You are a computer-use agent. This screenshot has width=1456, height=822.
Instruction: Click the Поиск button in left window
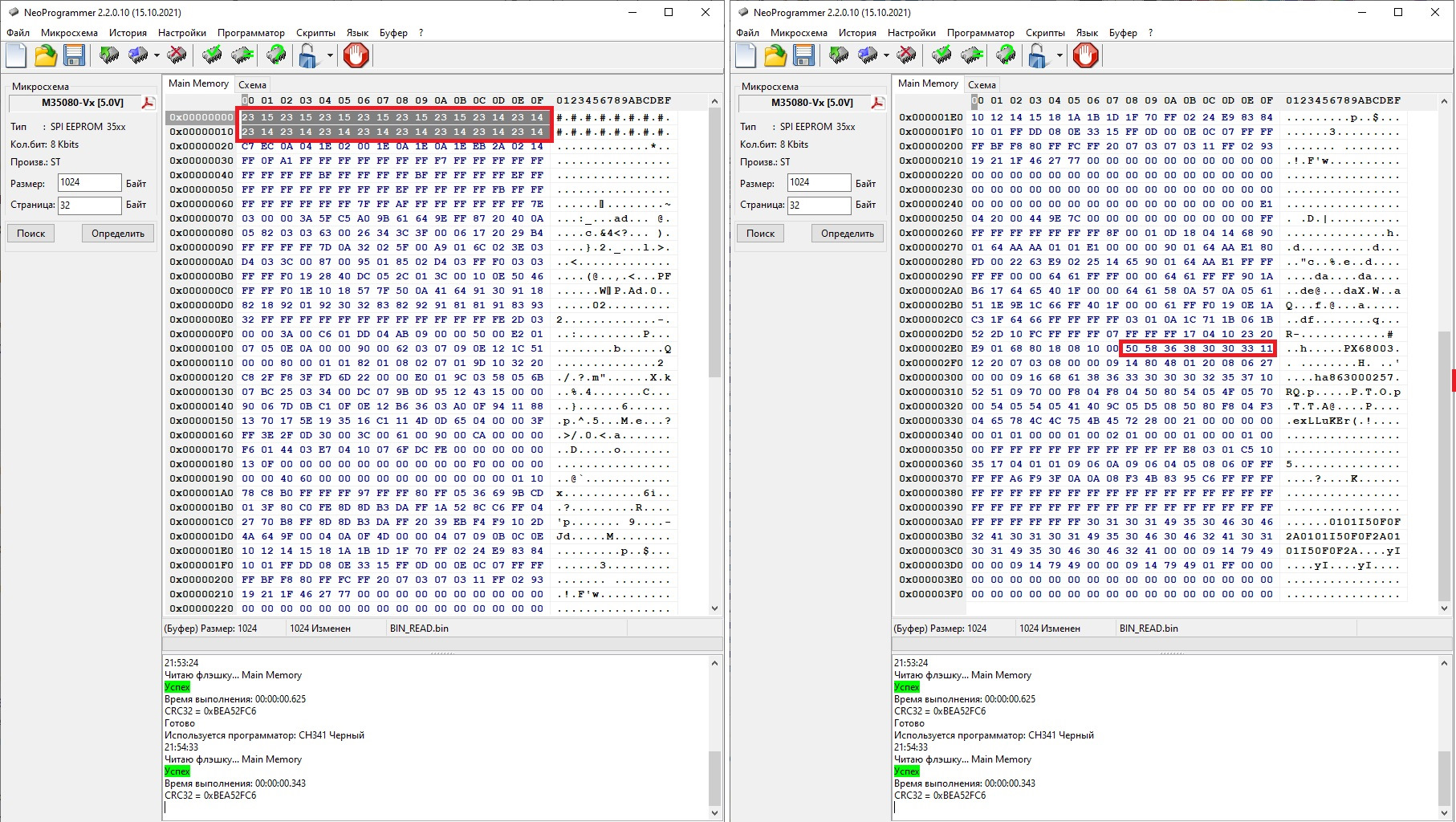click(31, 234)
